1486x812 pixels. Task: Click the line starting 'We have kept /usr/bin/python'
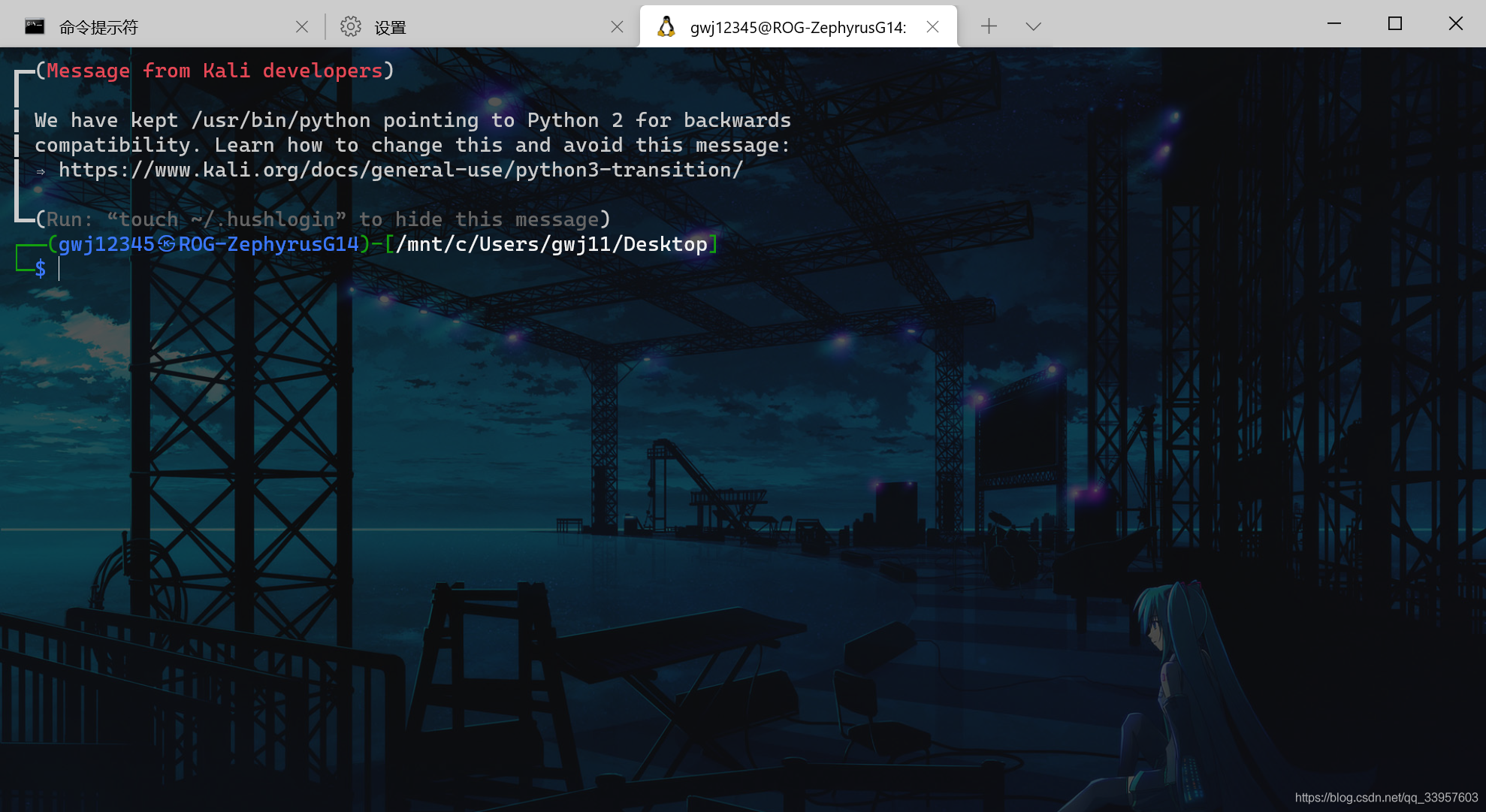tap(413, 120)
